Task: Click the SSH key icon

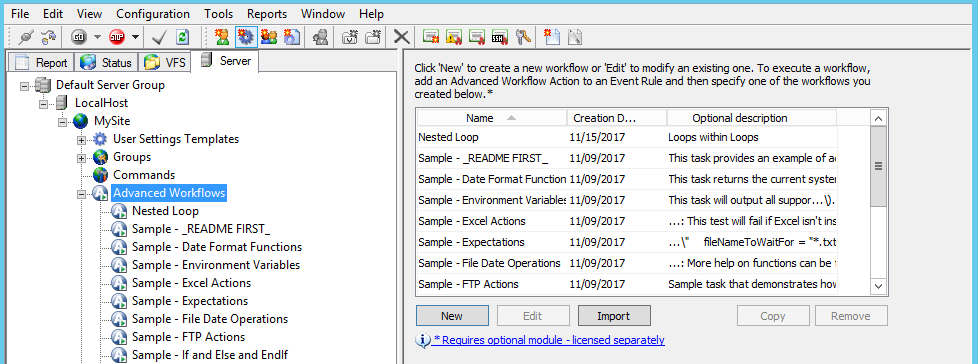Action: (x=500, y=37)
